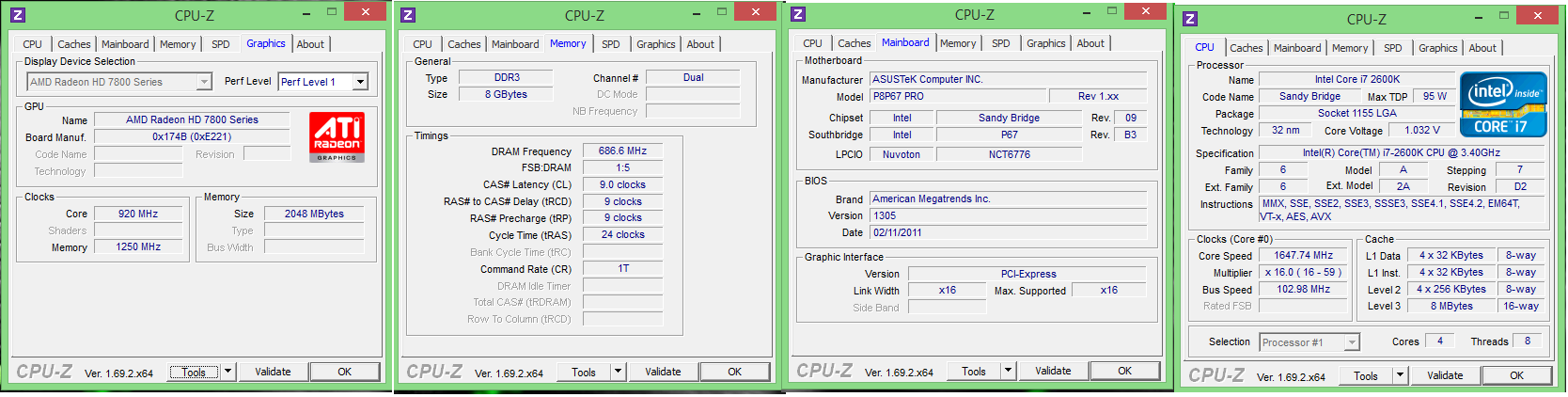Click the DRAM Frequency value 686.6 MHz
1568x397 pixels.
pos(622,151)
